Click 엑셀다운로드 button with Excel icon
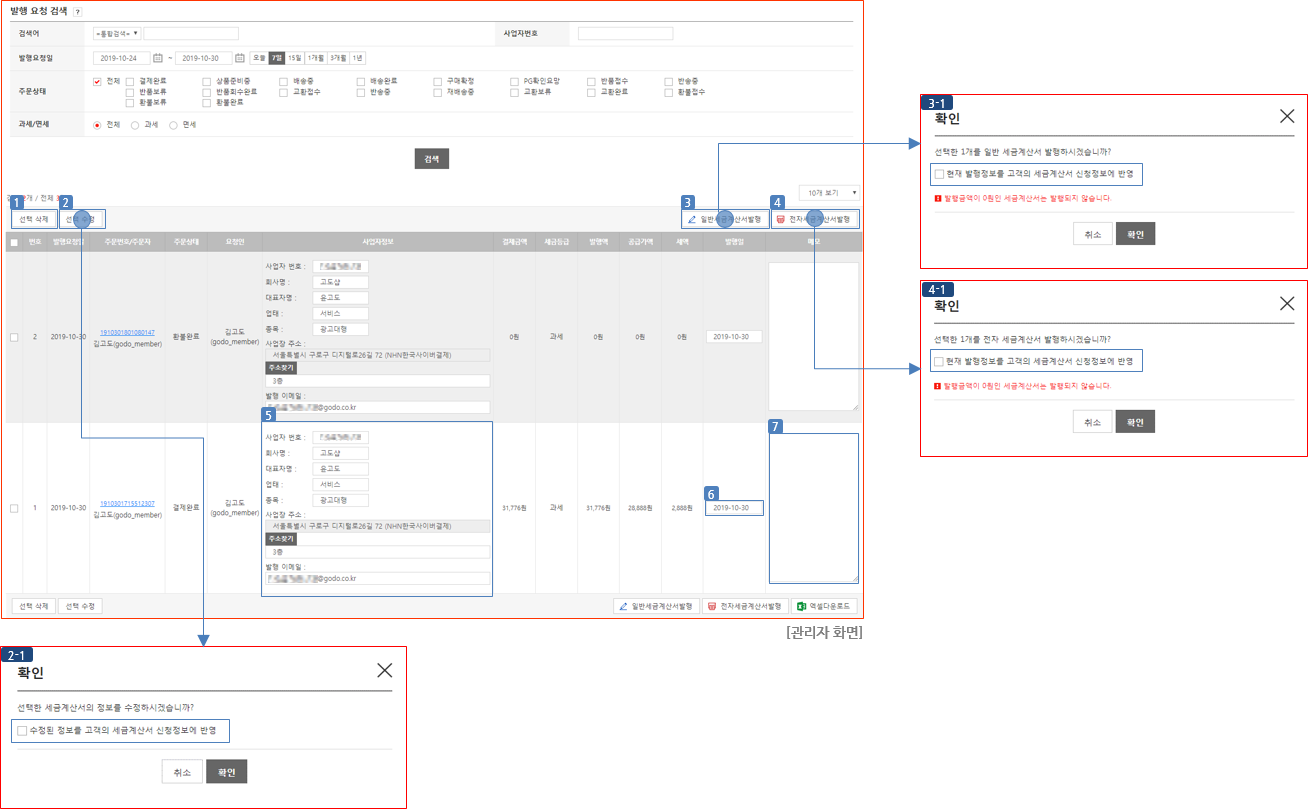1308x809 pixels. [x=824, y=606]
